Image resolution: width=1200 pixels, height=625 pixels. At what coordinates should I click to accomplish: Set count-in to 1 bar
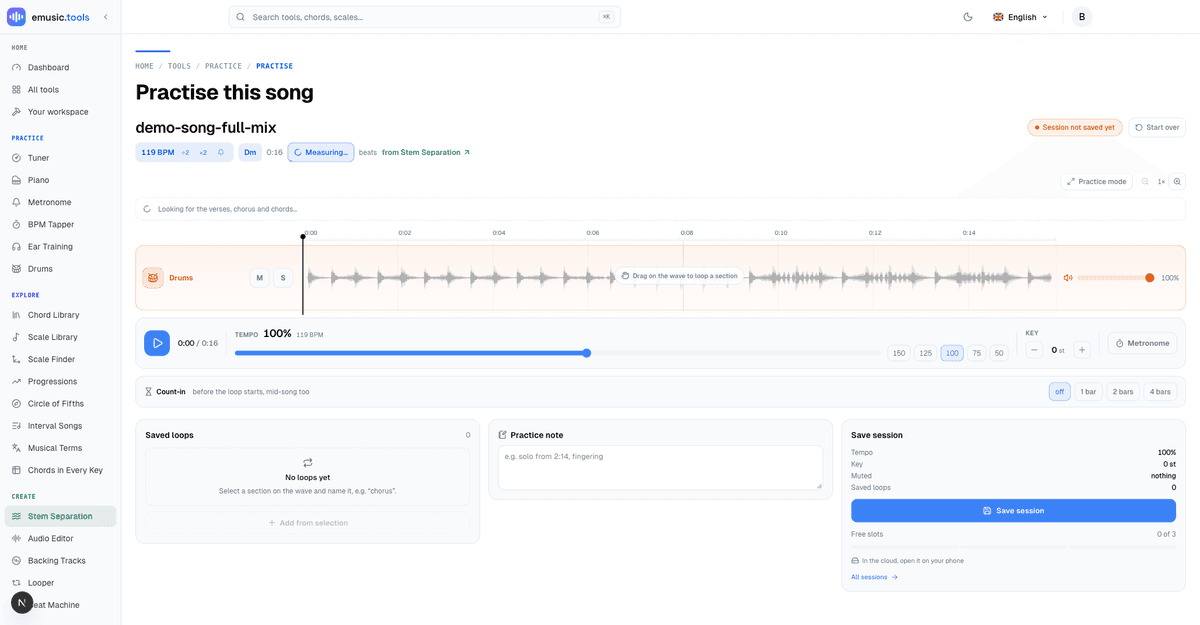(1088, 392)
